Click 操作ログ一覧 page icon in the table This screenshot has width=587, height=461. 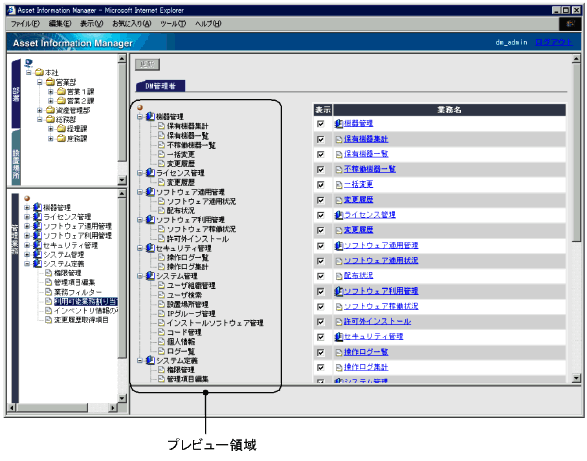pos(339,352)
